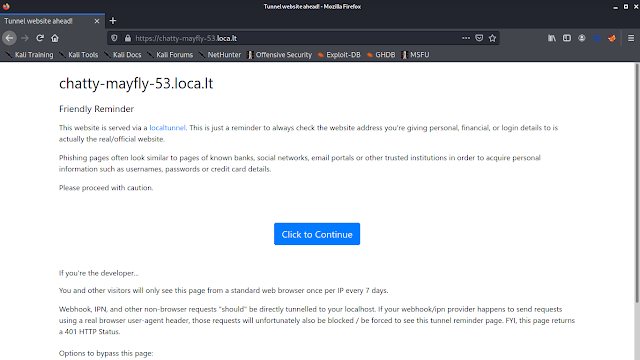Open Exploit-DB bookmark
The image size is (640, 360).
(339, 55)
